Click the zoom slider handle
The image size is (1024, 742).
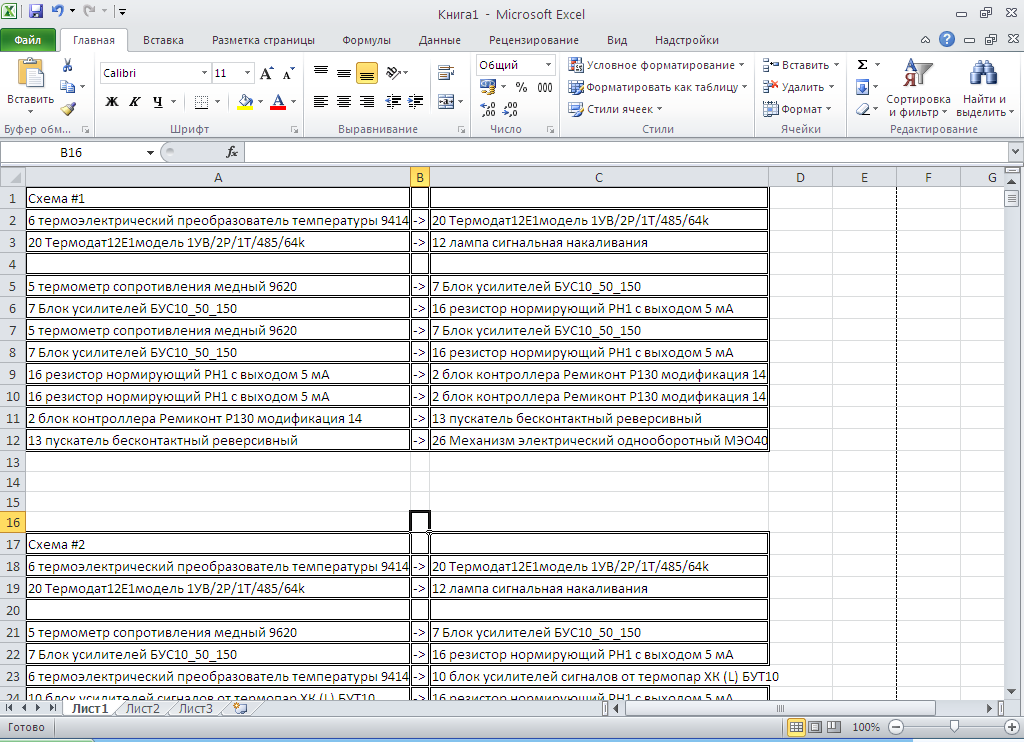tap(954, 726)
